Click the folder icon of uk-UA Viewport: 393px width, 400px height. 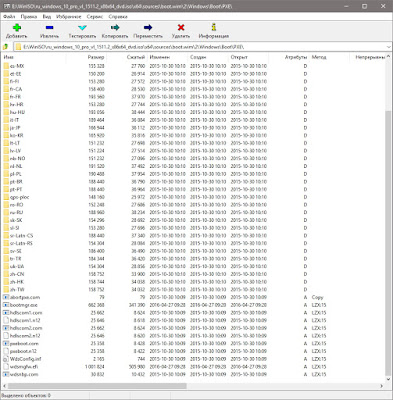(6, 266)
